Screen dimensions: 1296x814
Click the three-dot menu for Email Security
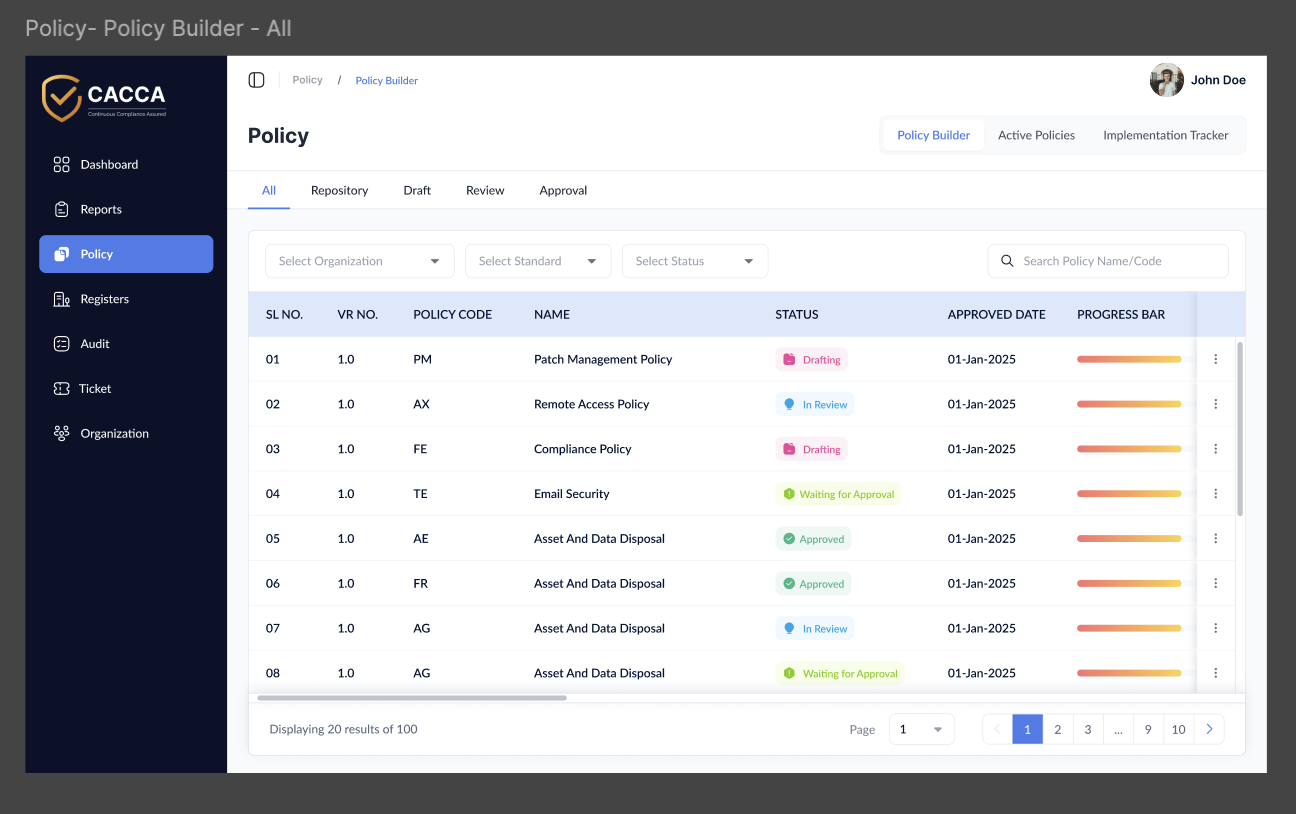(1215, 494)
